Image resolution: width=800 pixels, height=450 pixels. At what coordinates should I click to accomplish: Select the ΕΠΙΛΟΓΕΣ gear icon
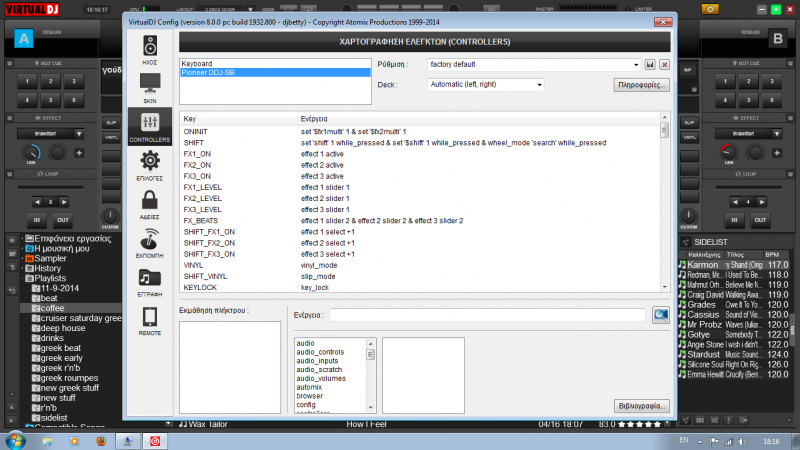(150, 166)
